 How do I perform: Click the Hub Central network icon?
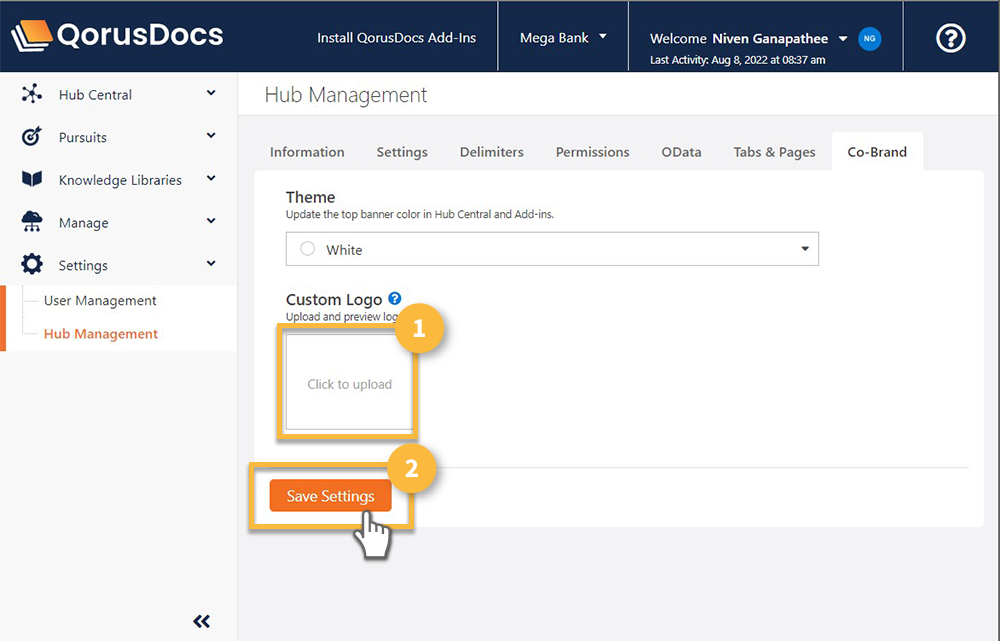click(x=32, y=95)
